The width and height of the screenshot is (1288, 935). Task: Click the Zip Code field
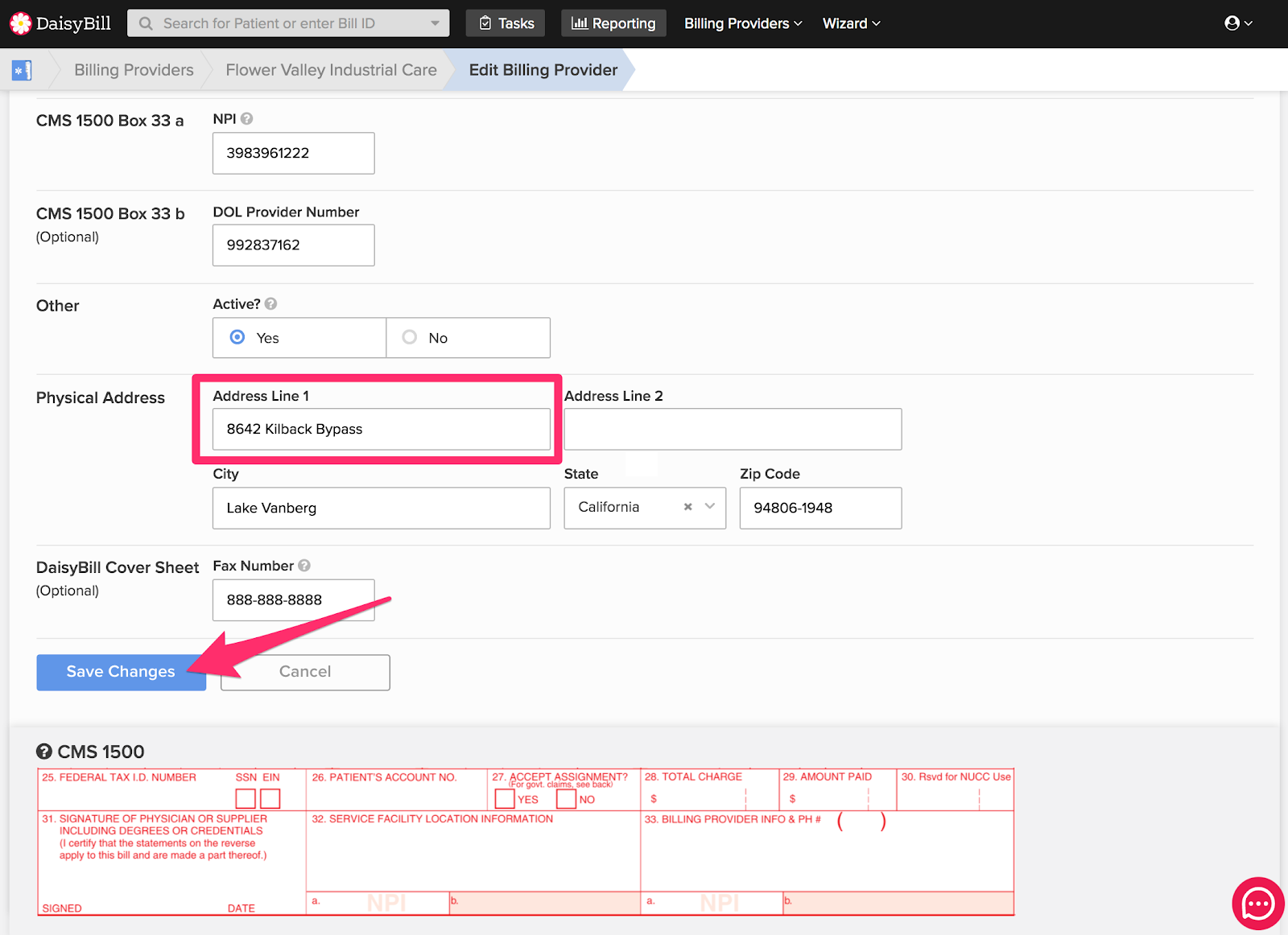(821, 508)
